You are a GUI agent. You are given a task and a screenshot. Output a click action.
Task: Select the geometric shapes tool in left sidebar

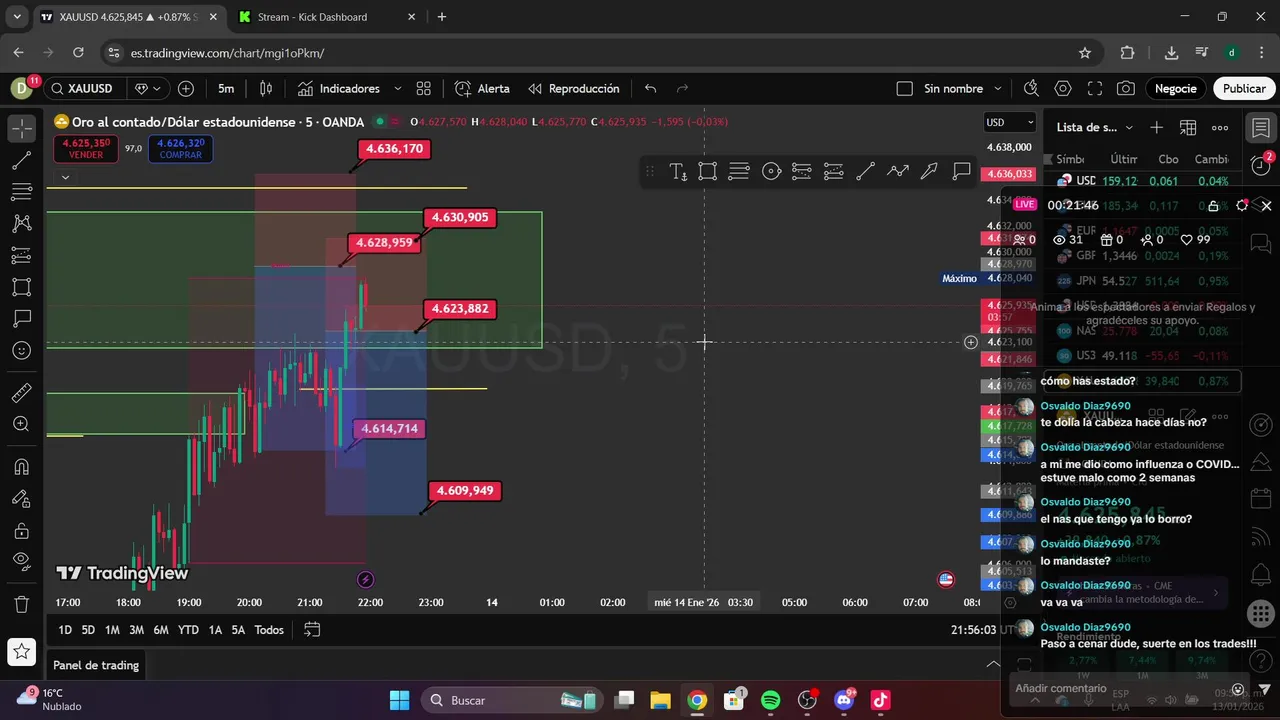click(21, 287)
